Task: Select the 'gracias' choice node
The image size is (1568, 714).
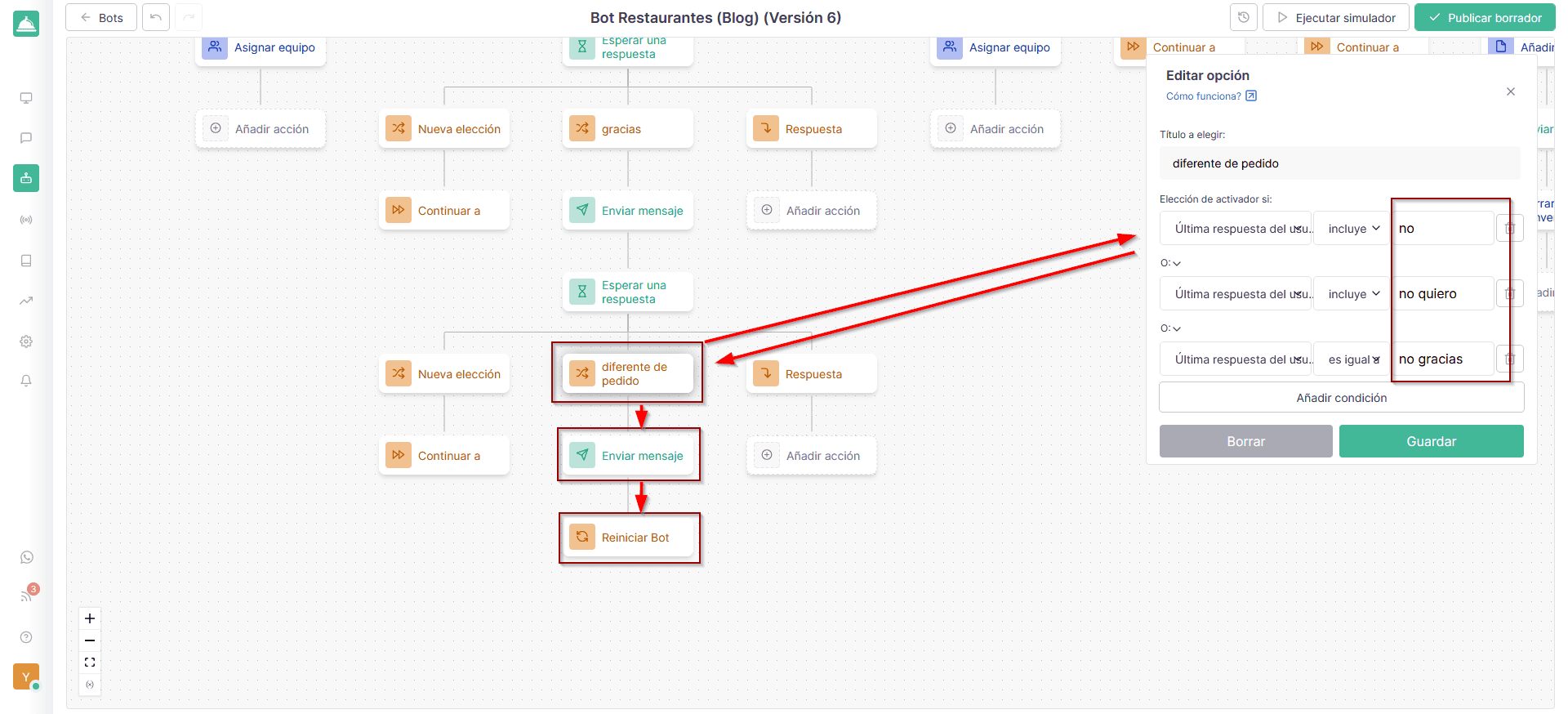Action: click(x=628, y=129)
